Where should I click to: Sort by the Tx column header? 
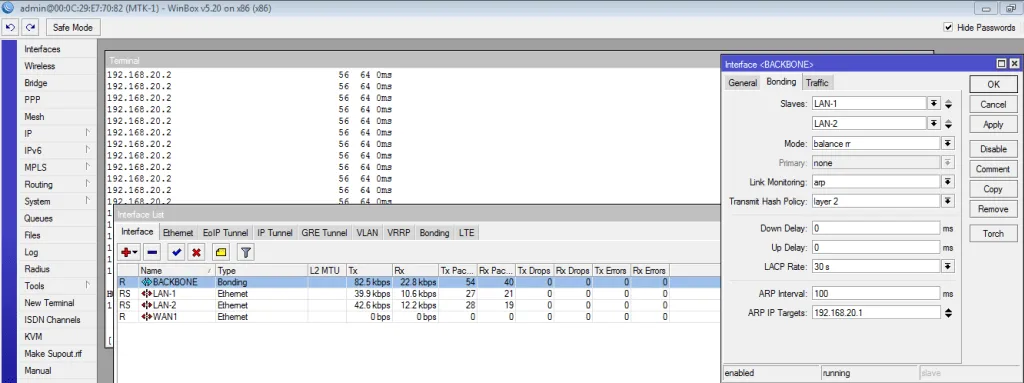[x=369, y=271]
